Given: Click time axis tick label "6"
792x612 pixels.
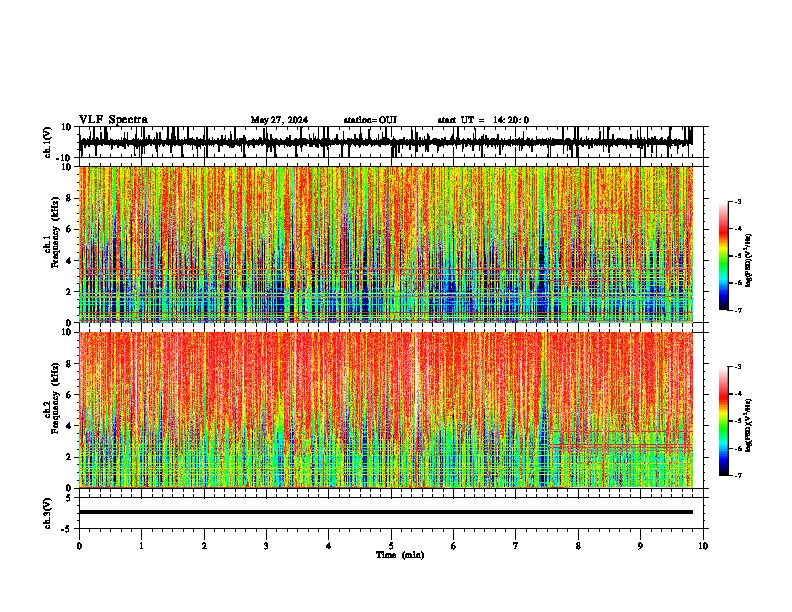Looking at the screenshot, I should (x=454, y=546).
